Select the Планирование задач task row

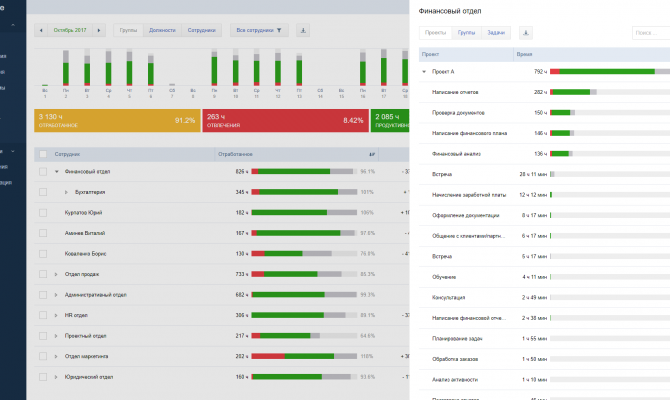pos(544,338)
